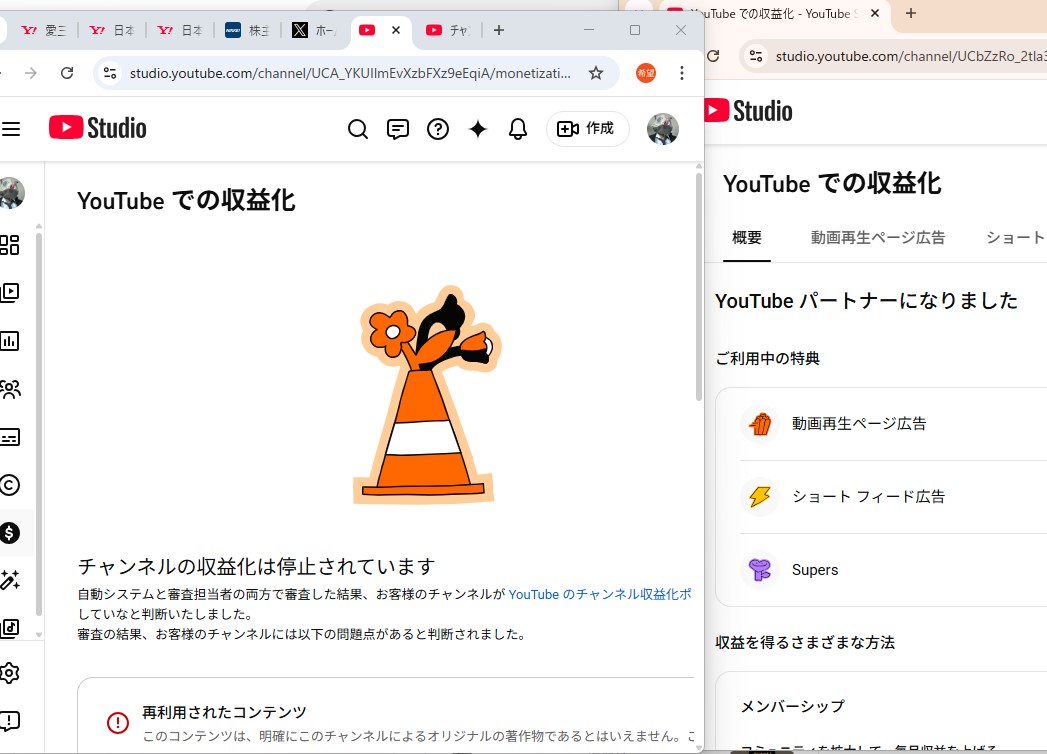Screen dimensions: 1047x754
Task: Open the orange Chrome profile icon
Action: point(646,73)
